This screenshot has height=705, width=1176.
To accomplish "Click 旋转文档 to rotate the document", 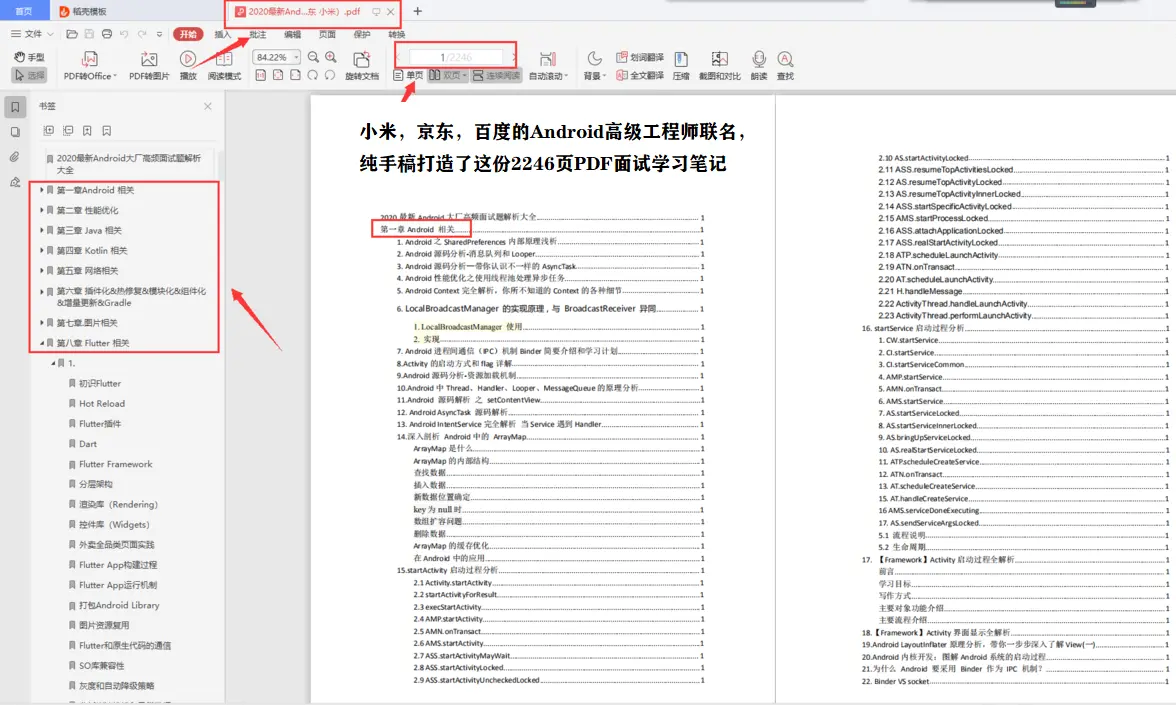I will click(x=362, y=65).
